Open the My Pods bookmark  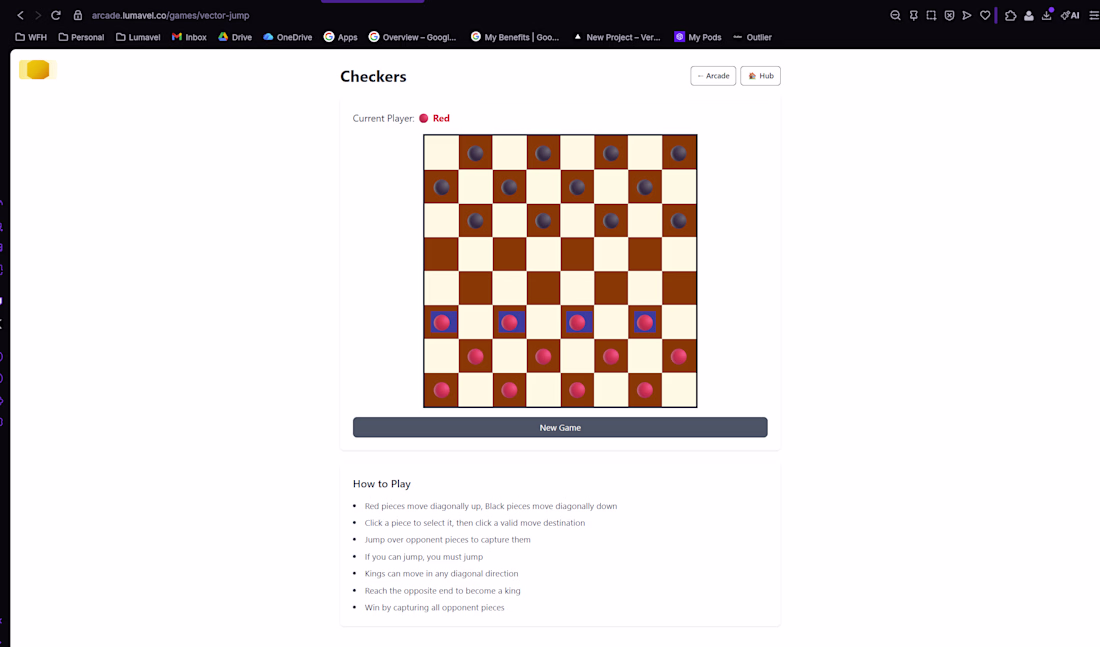[x=698, y=37]
